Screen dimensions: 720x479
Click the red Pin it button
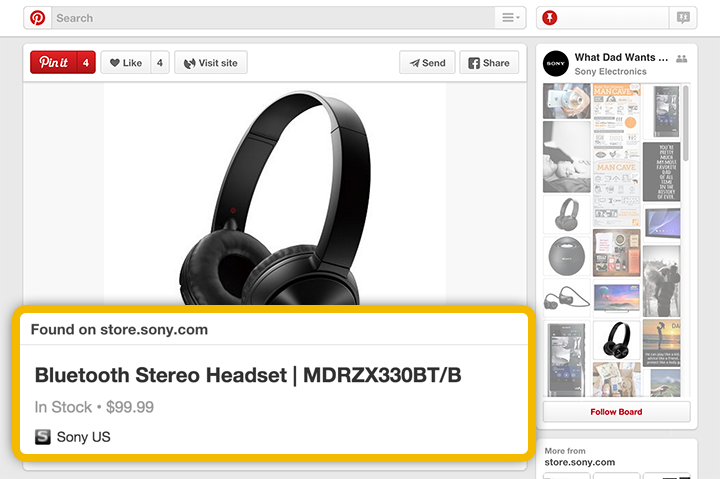[x=54, y=62]
